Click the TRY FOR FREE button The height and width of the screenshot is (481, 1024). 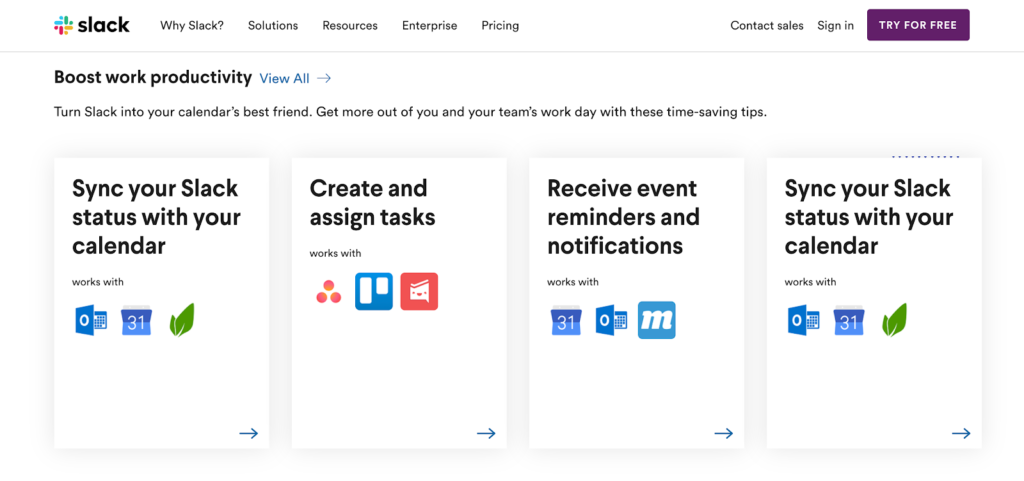pyautogui.click(x=918, y=25)
